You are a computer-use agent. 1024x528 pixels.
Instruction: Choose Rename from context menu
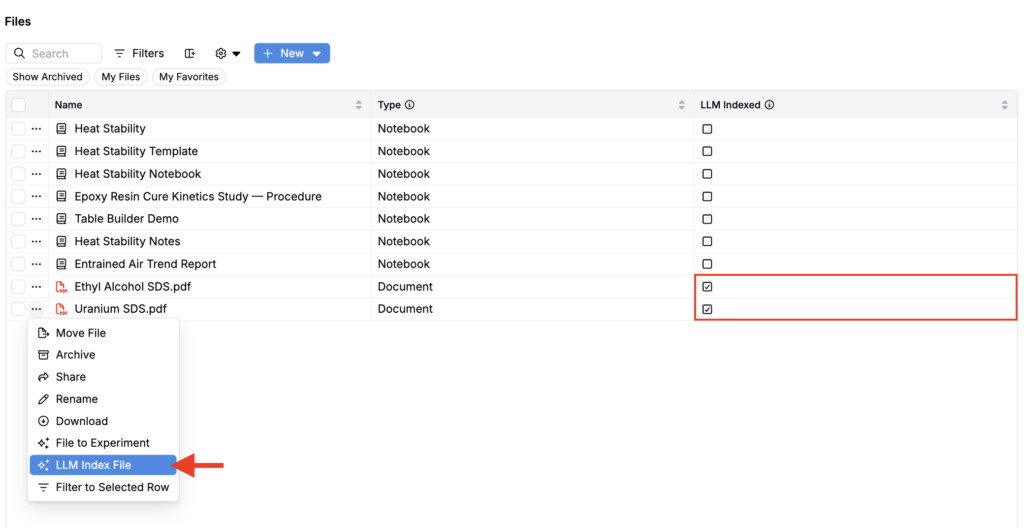pos(103,399)
